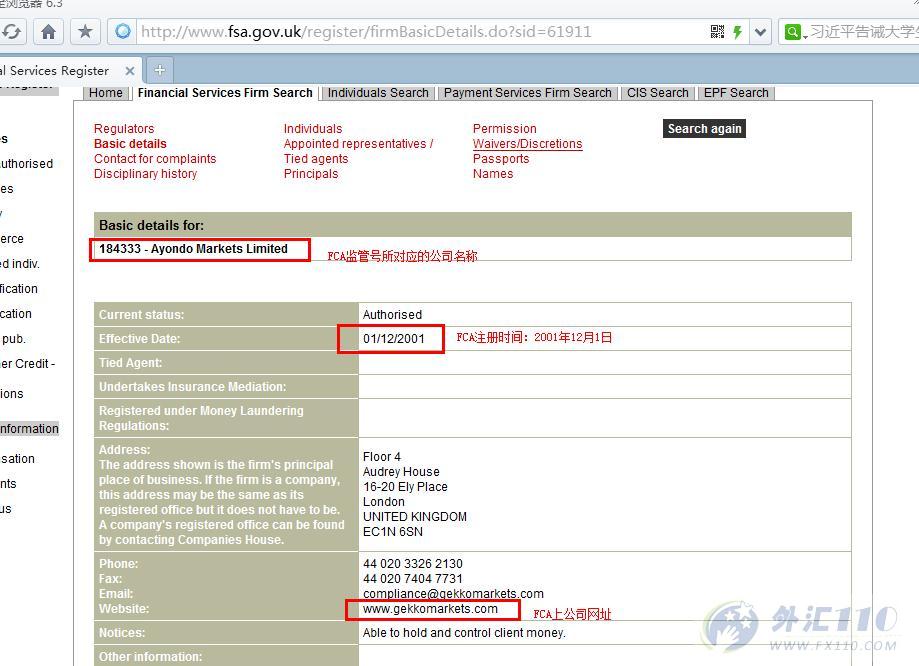Click the green lightning speed-mode icon

tap(737, 32)
